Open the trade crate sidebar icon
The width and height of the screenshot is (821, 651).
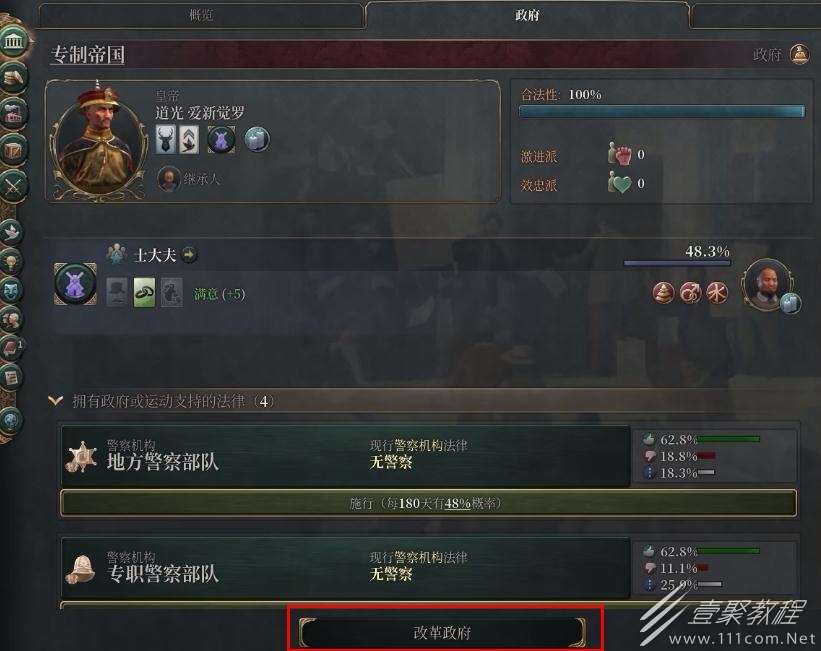(x=14, y=150)
